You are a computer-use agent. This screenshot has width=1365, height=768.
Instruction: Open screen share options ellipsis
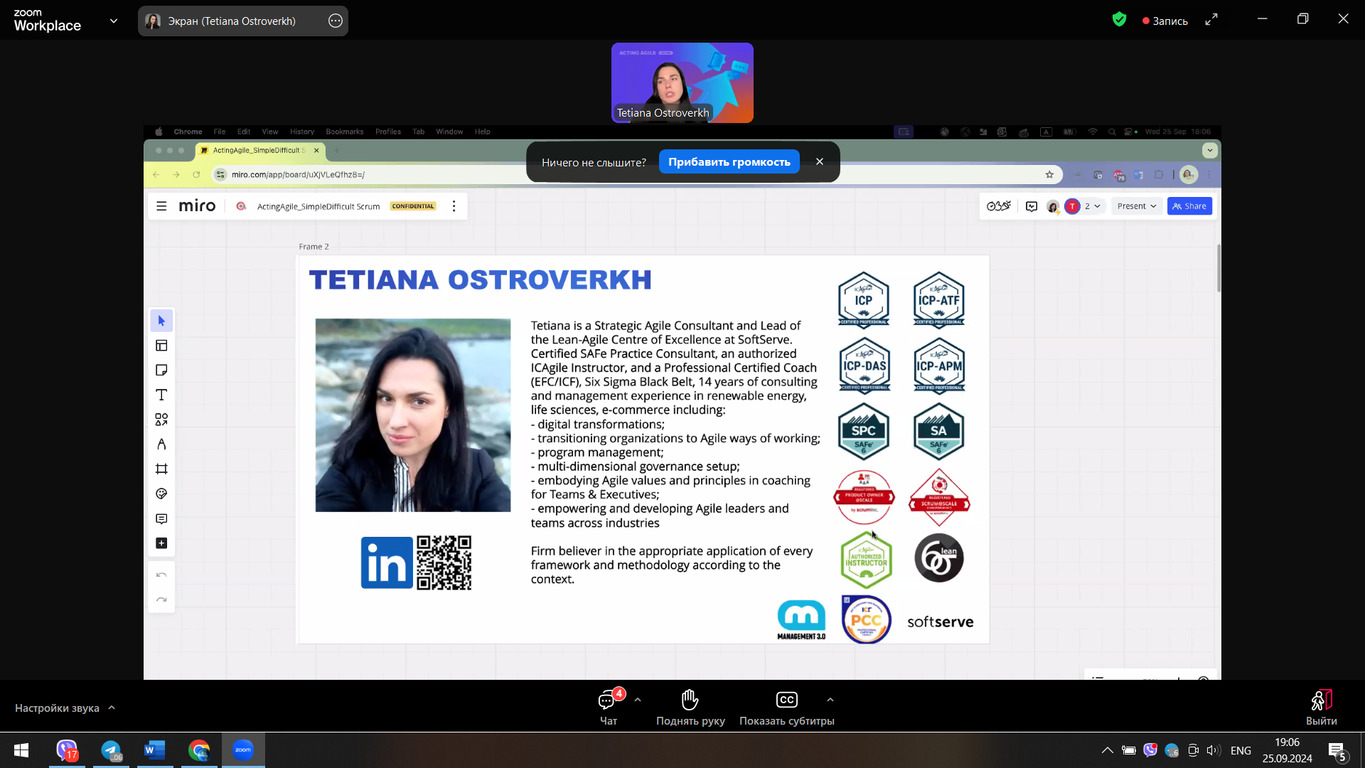(x=335, y=20)
